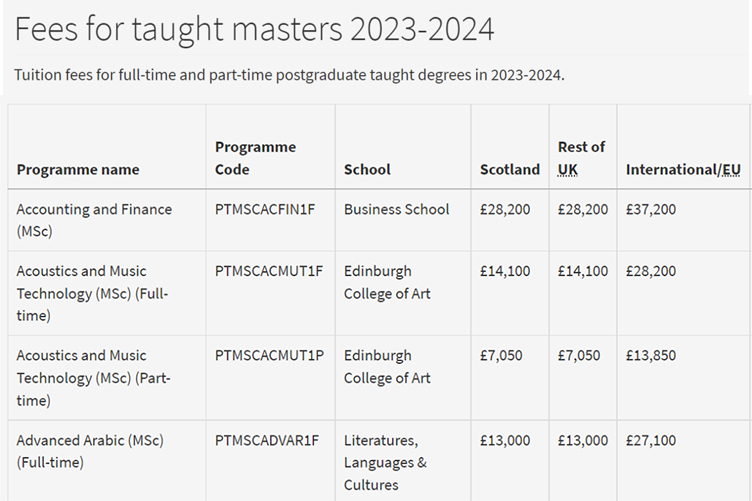Click the £28,200 International/EU fee for Acoustics
The width and height of the screenshot is (752, 501).
651,271
